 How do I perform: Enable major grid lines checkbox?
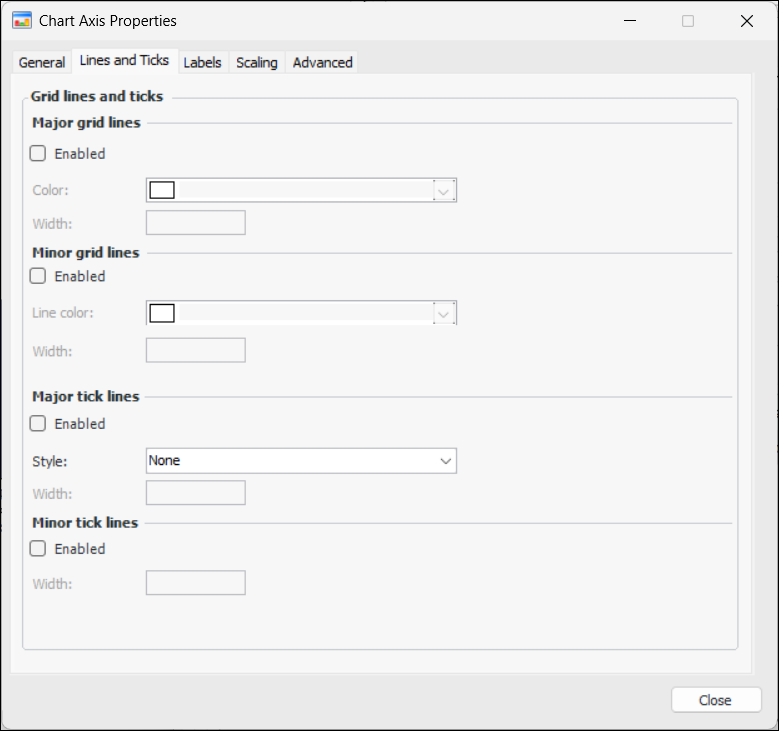pos(39,154)
